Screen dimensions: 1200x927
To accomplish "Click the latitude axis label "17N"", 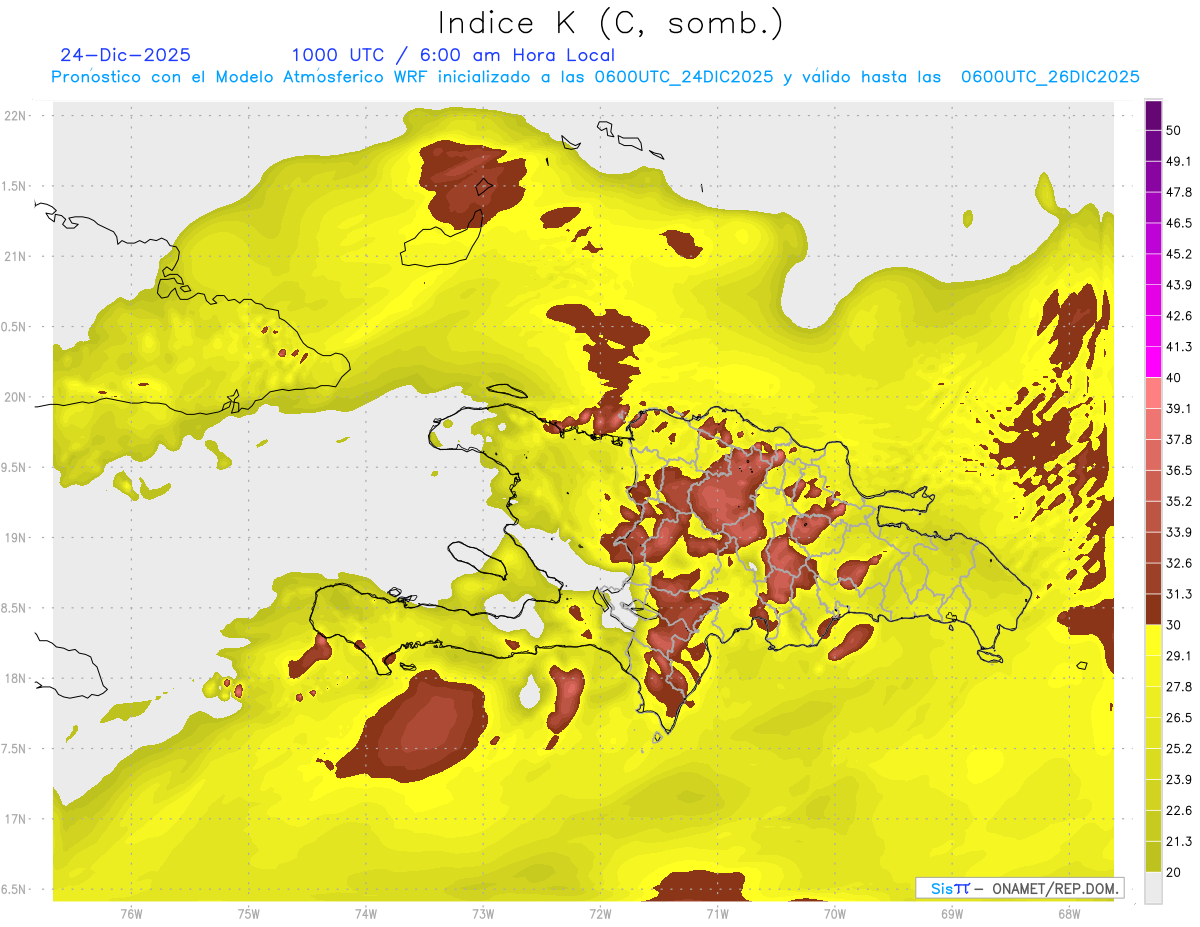I will point(17,820).
